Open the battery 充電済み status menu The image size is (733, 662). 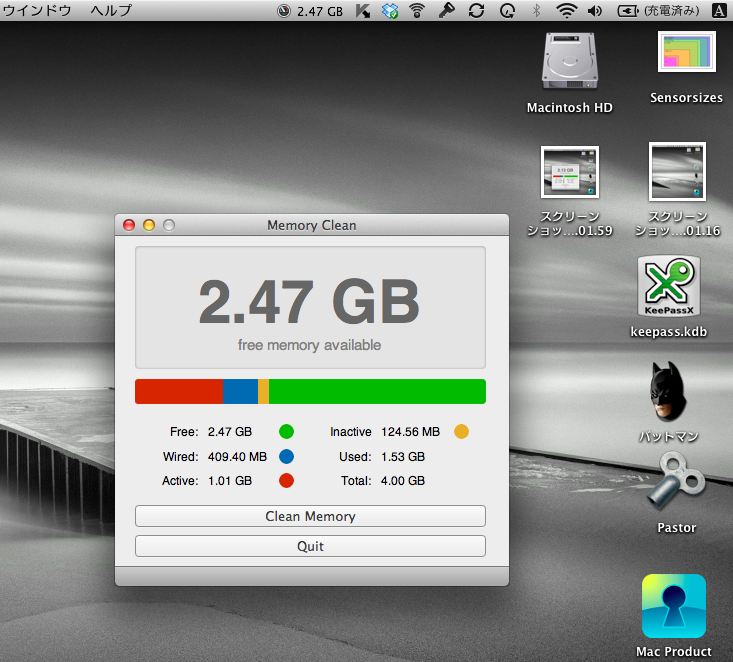(659, 10)
